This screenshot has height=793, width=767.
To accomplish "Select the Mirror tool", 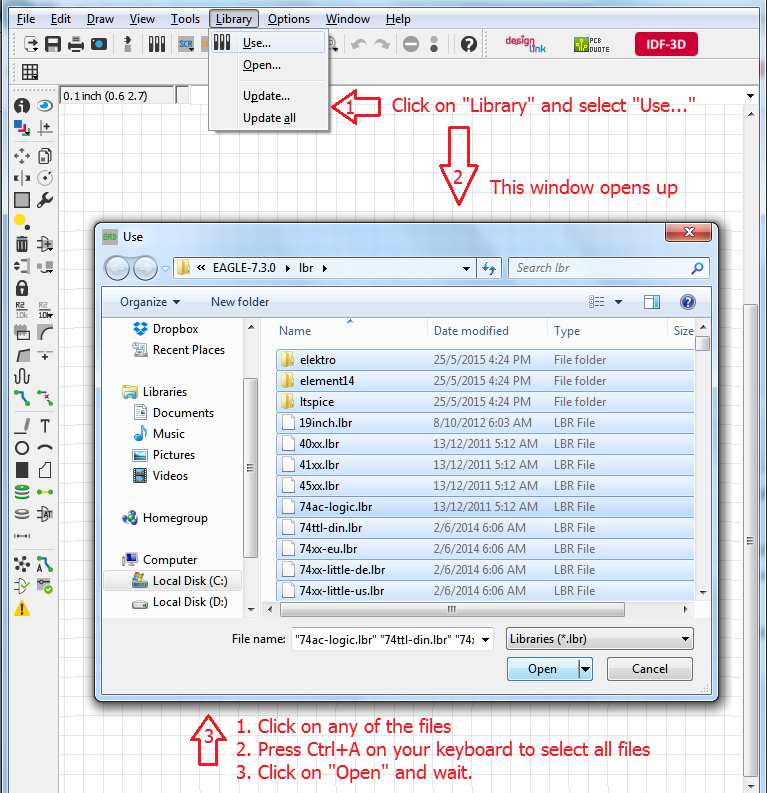I will pos(22,178).
